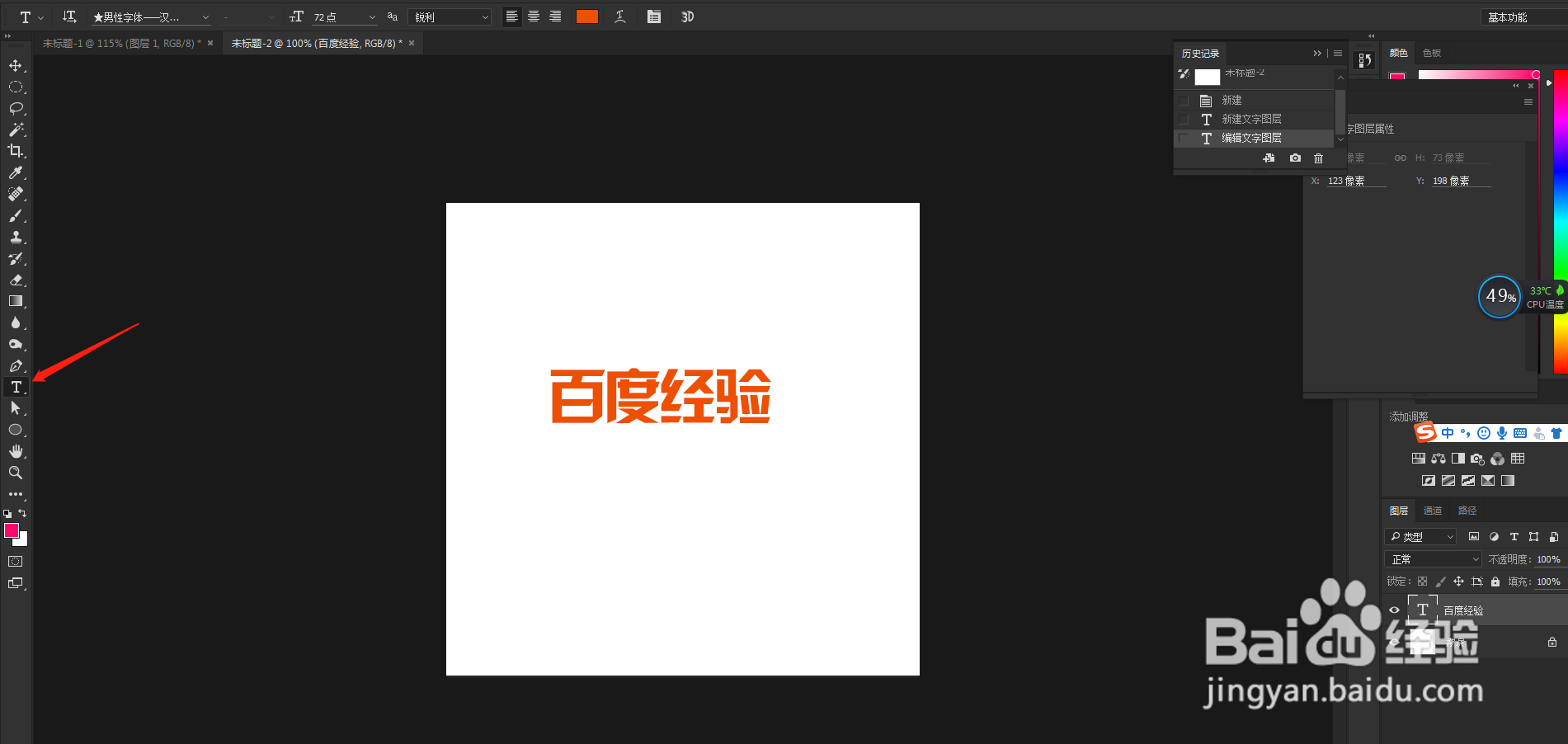Right align the text
Viewport: 1568px width, 744px height.
click(x=555, y=16)
